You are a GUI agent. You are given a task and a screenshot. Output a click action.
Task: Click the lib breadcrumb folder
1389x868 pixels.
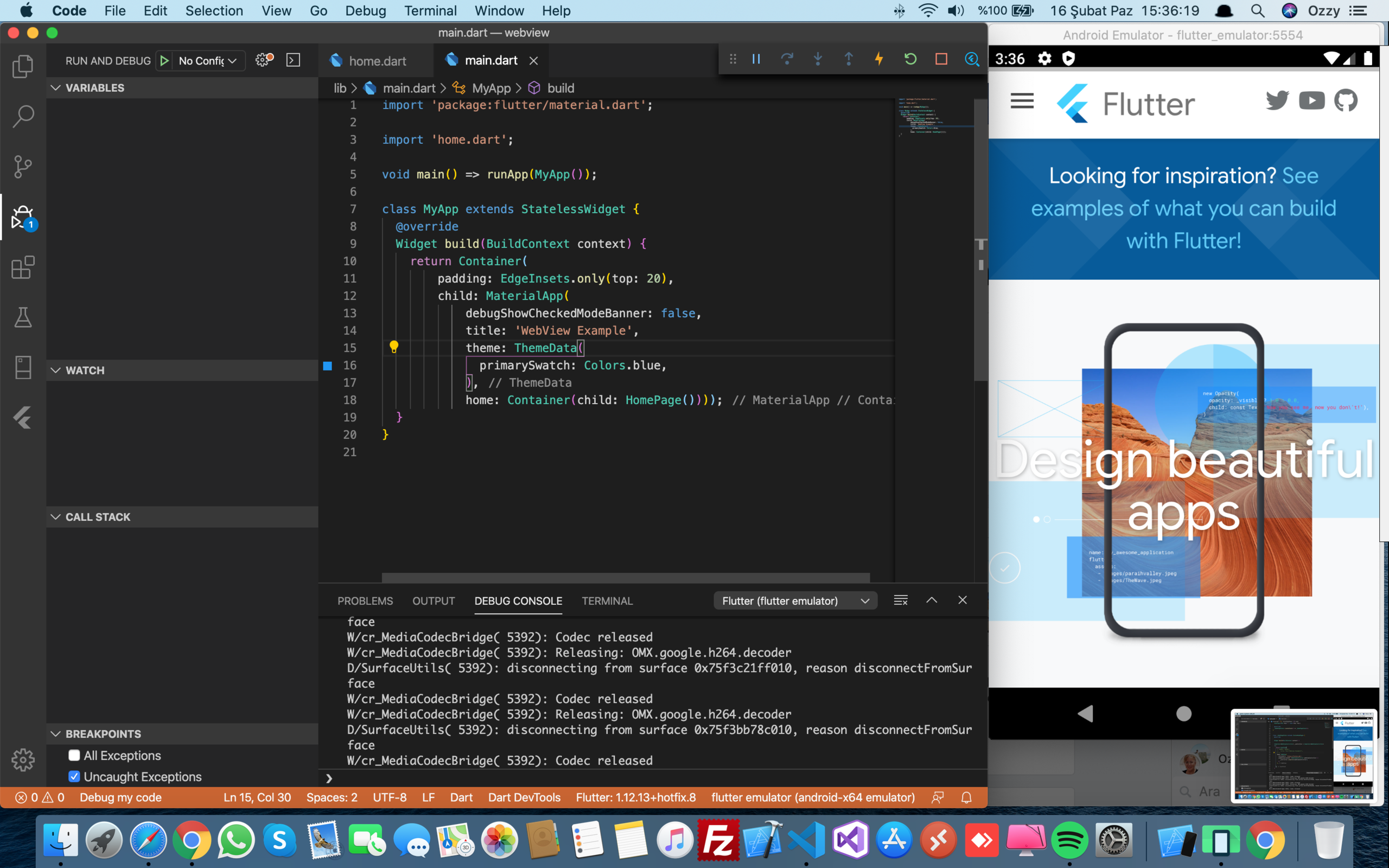tap(340, 88)
